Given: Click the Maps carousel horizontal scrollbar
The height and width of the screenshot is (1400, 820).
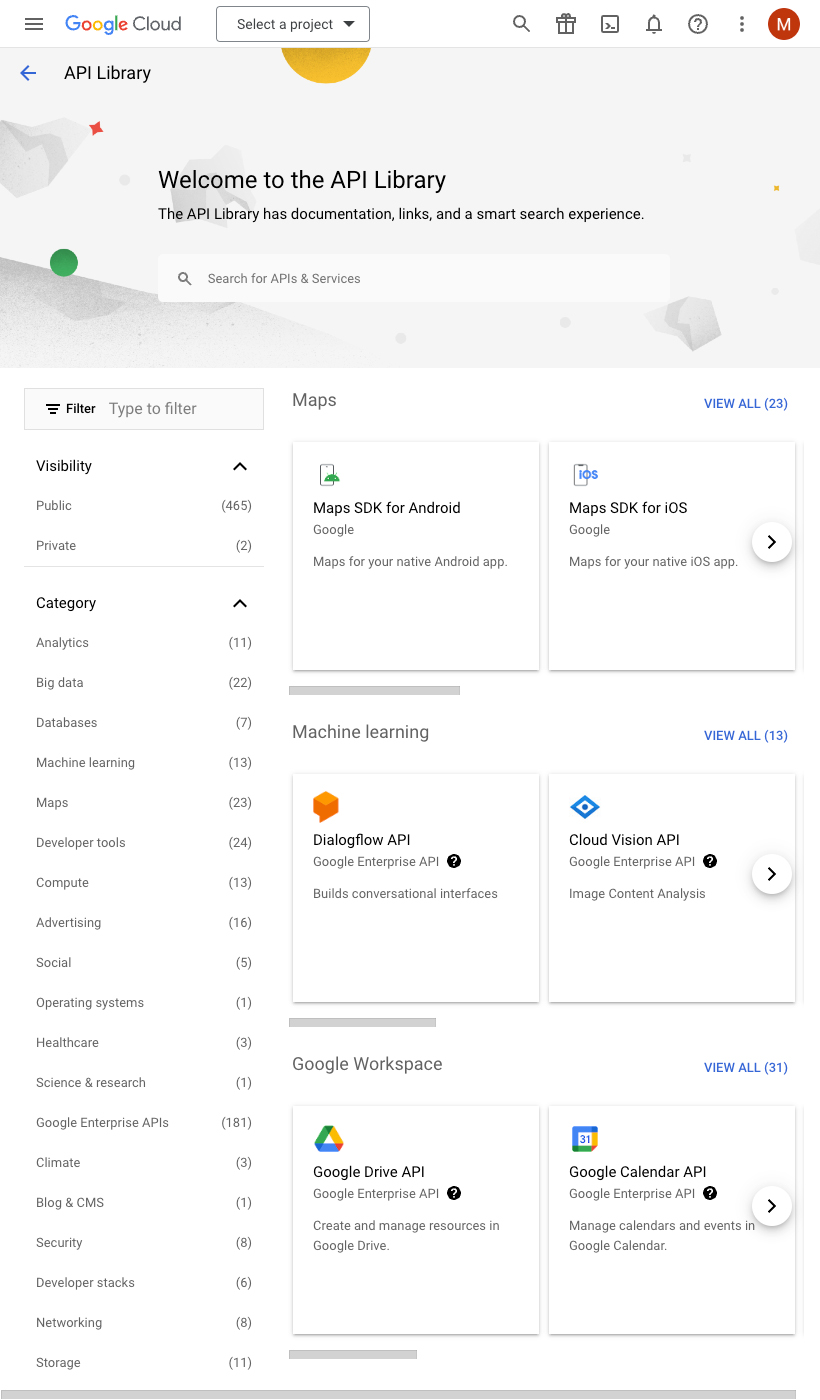Looking at the screenshot, I should tap(374, 690).
